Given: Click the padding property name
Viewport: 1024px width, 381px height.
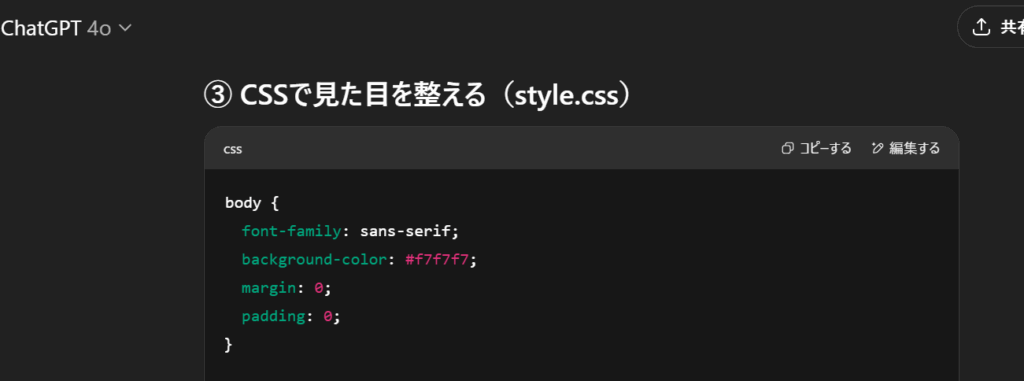Looking at the screenshot, I should click(x=274, y=317).
